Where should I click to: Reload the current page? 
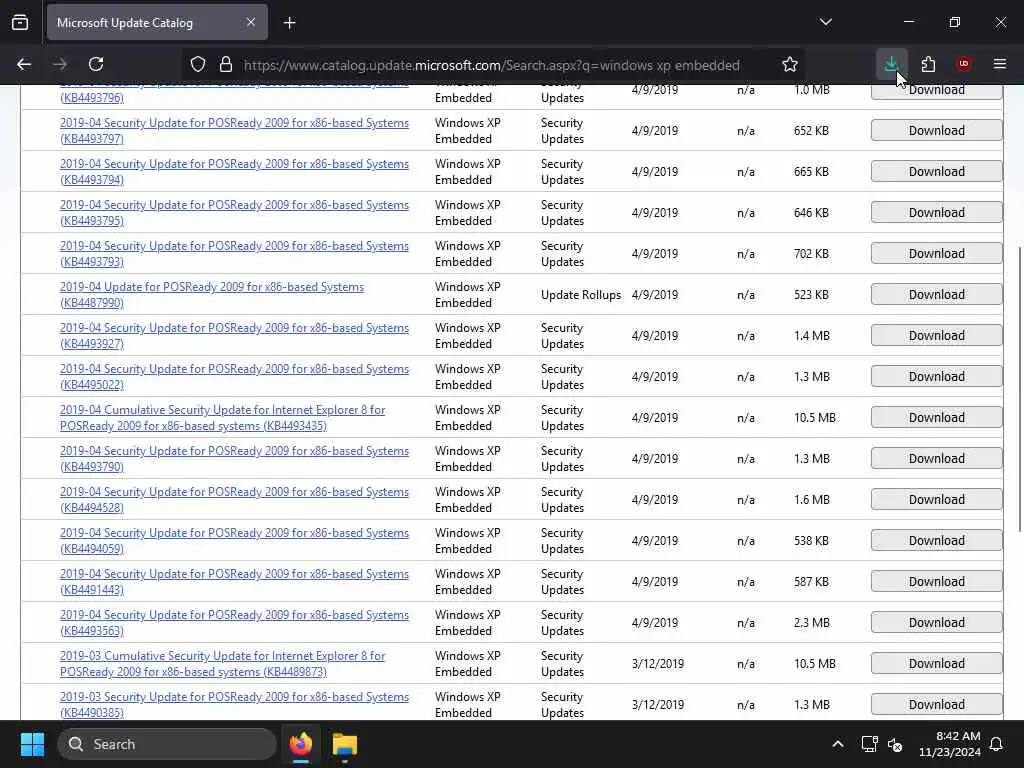(x=96, y=64)
